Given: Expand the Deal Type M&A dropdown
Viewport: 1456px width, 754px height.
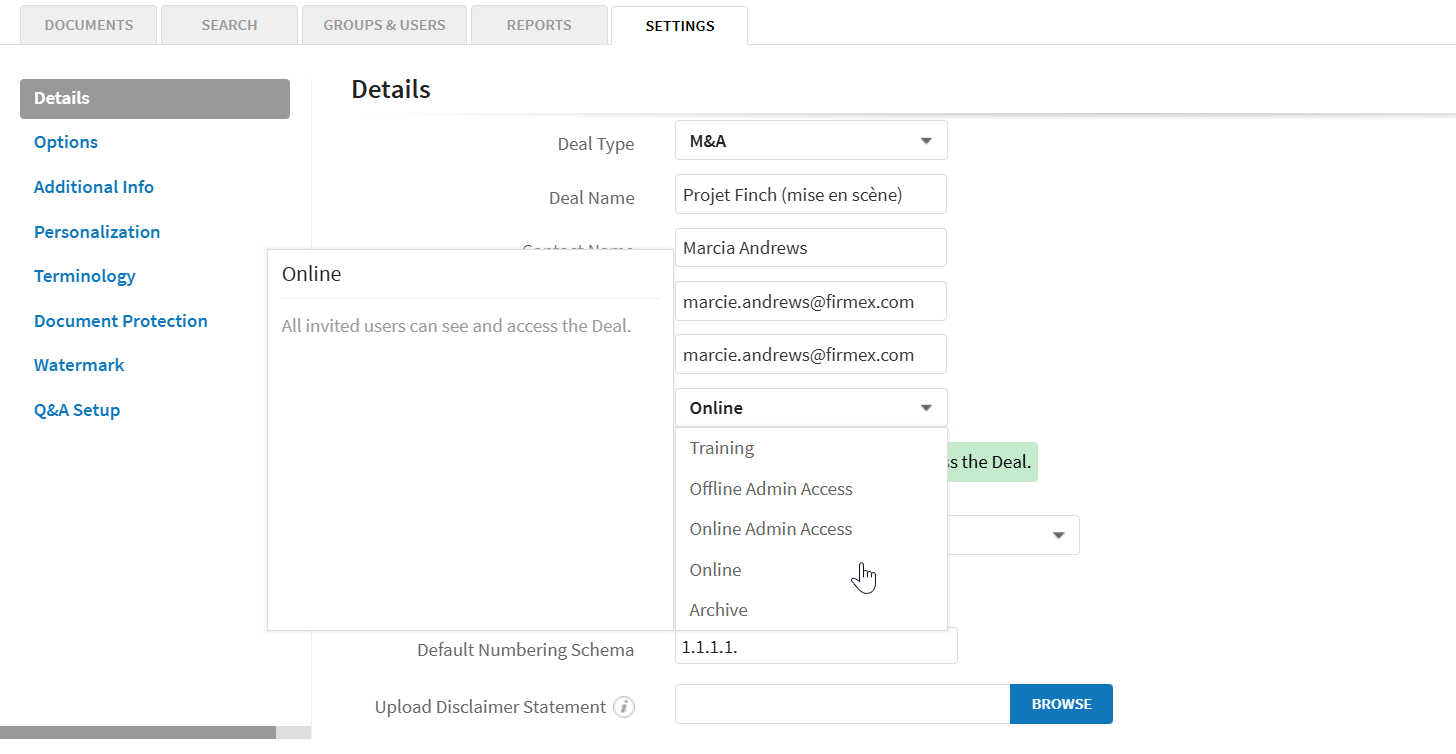Looking at the screenshot, I should point(811,141).
